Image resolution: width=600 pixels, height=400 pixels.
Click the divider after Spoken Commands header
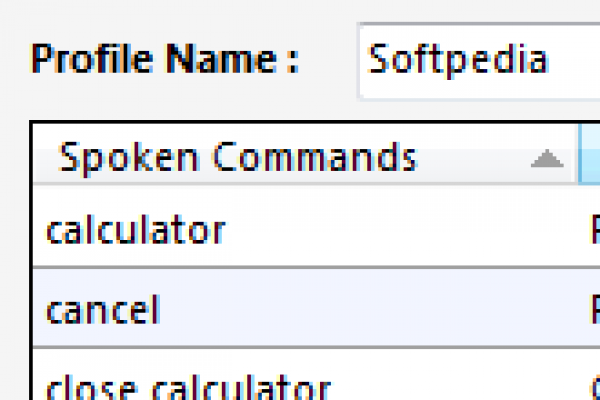click(579, 157)
